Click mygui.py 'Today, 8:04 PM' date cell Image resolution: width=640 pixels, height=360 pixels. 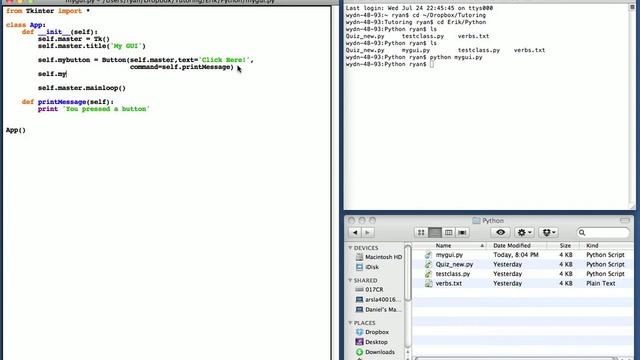pos(516,255)
